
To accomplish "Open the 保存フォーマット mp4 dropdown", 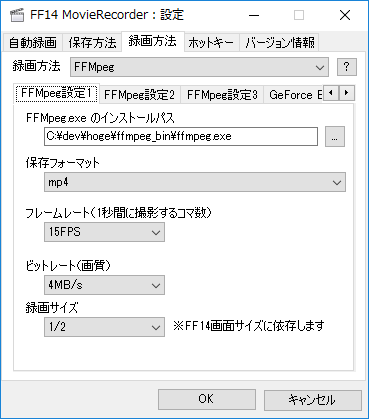I will pos(195,182).
